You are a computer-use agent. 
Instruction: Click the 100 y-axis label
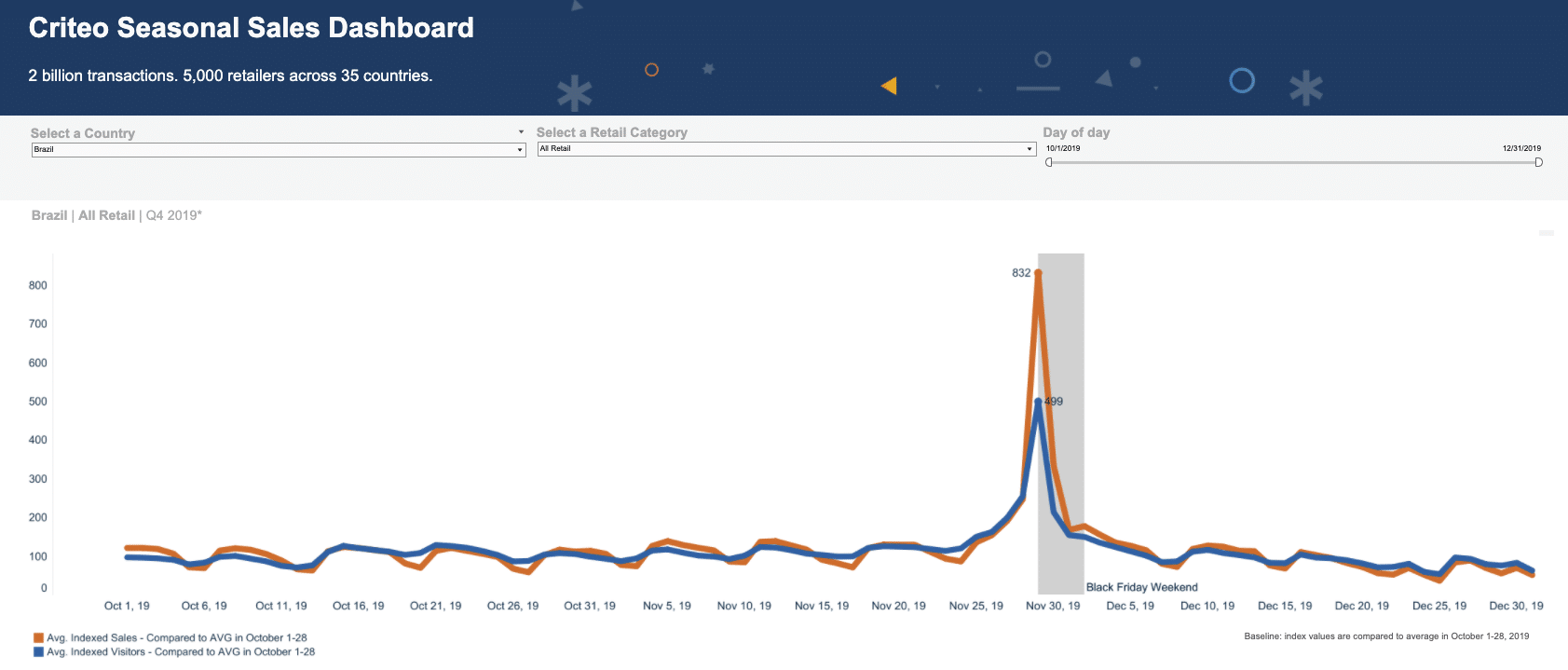tap(38, 556)
